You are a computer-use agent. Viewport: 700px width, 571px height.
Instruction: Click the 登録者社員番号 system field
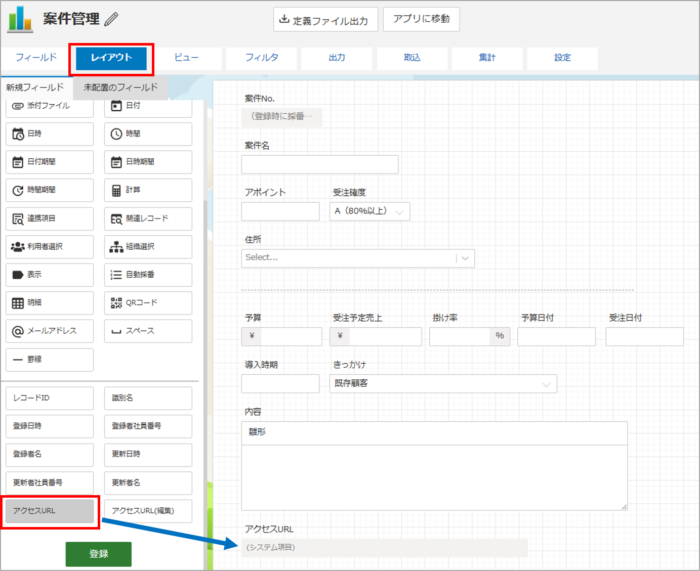148,426
